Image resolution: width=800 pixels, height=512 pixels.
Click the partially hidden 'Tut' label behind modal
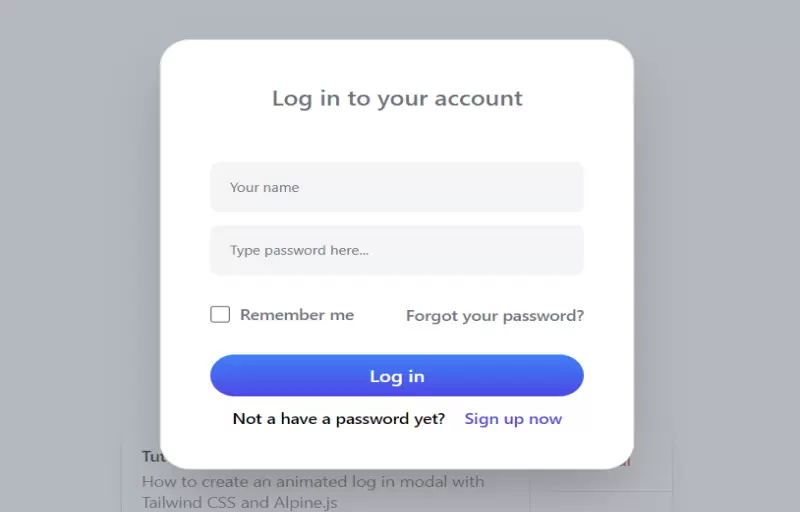pos(151,456)
